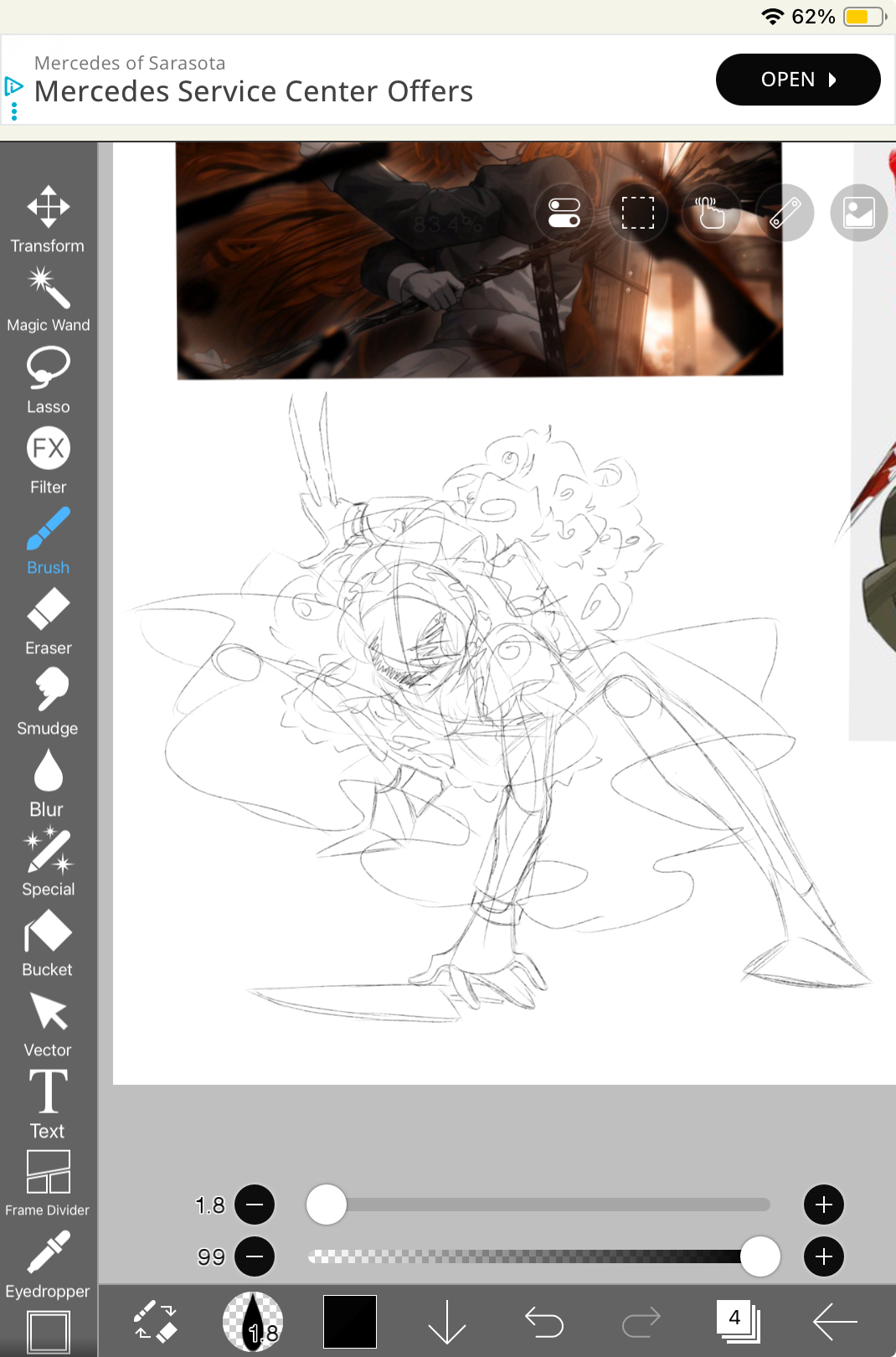The height and width of the screenshot is (1357, 896).
Task: Open the ad options menu dots
Action: [14, 111]
